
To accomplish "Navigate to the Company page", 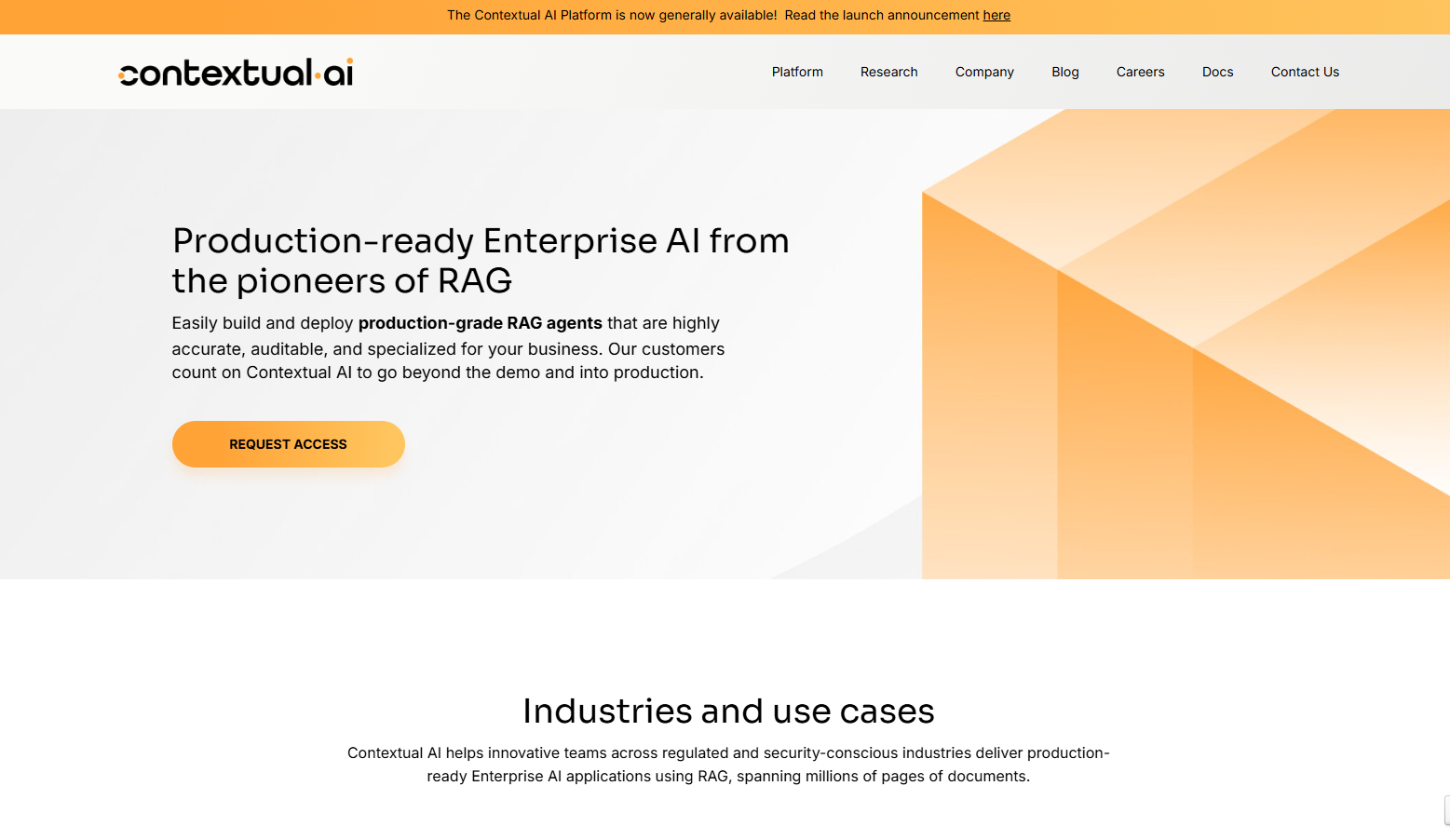I will tap(984, 72).
